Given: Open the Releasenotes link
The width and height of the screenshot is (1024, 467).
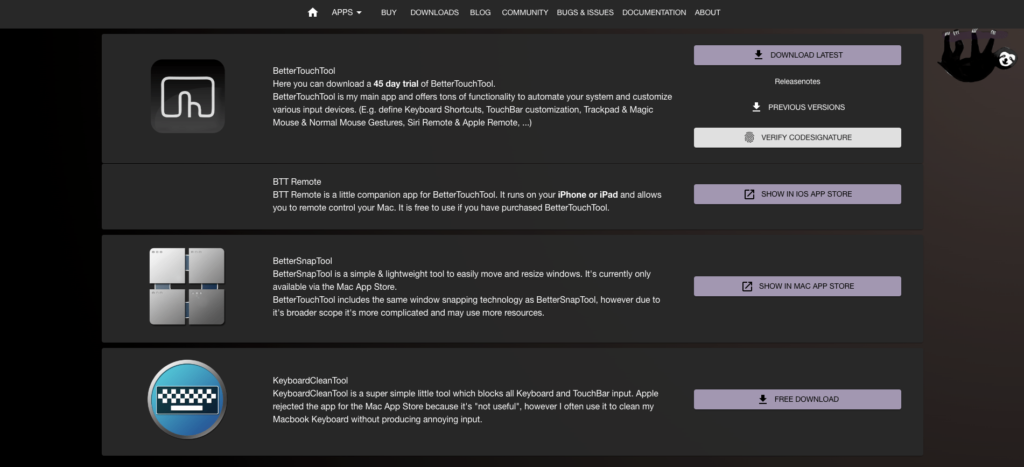Looking at the screenshot, I should 797,81.
